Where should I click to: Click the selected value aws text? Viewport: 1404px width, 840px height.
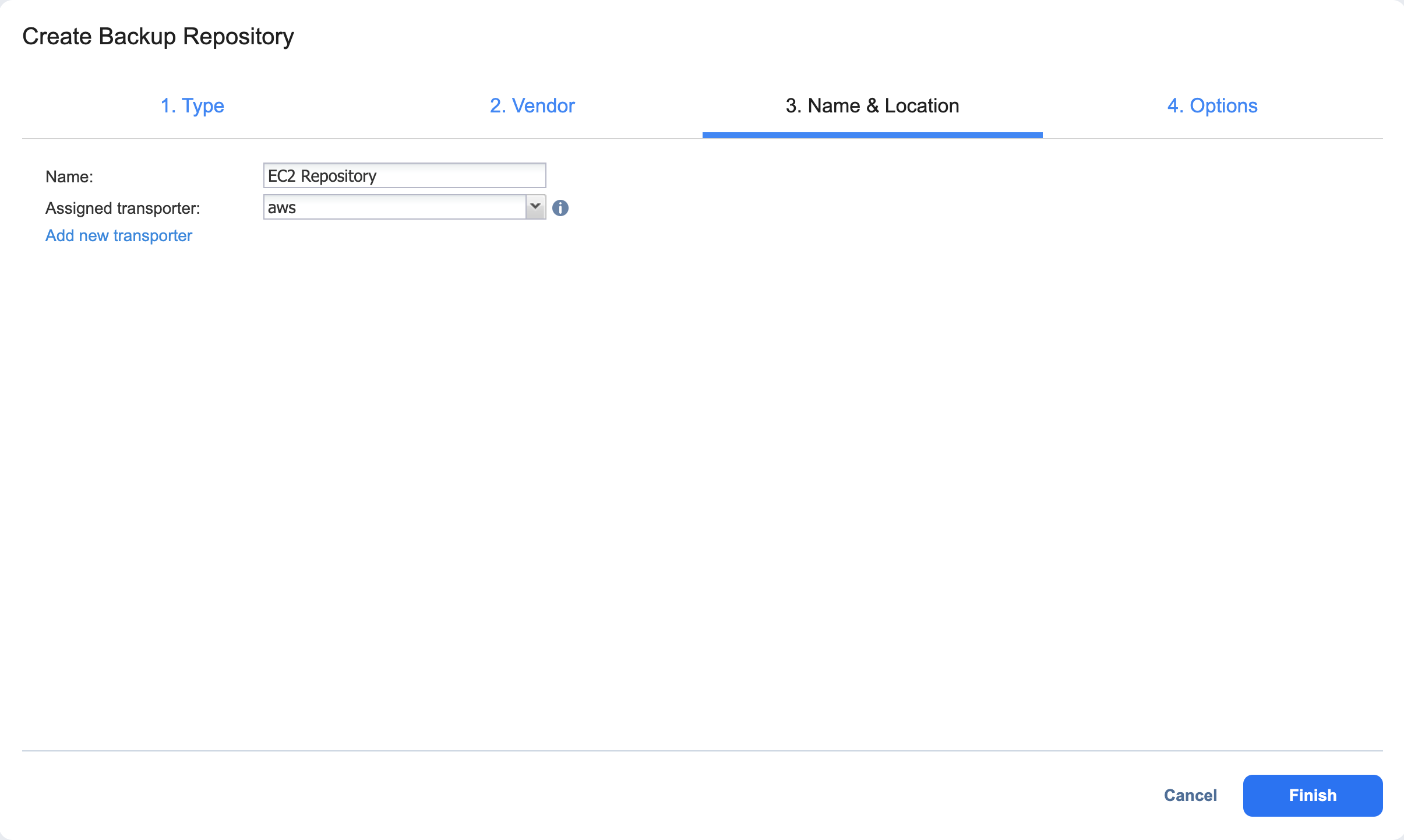click(x=282, y=207)
